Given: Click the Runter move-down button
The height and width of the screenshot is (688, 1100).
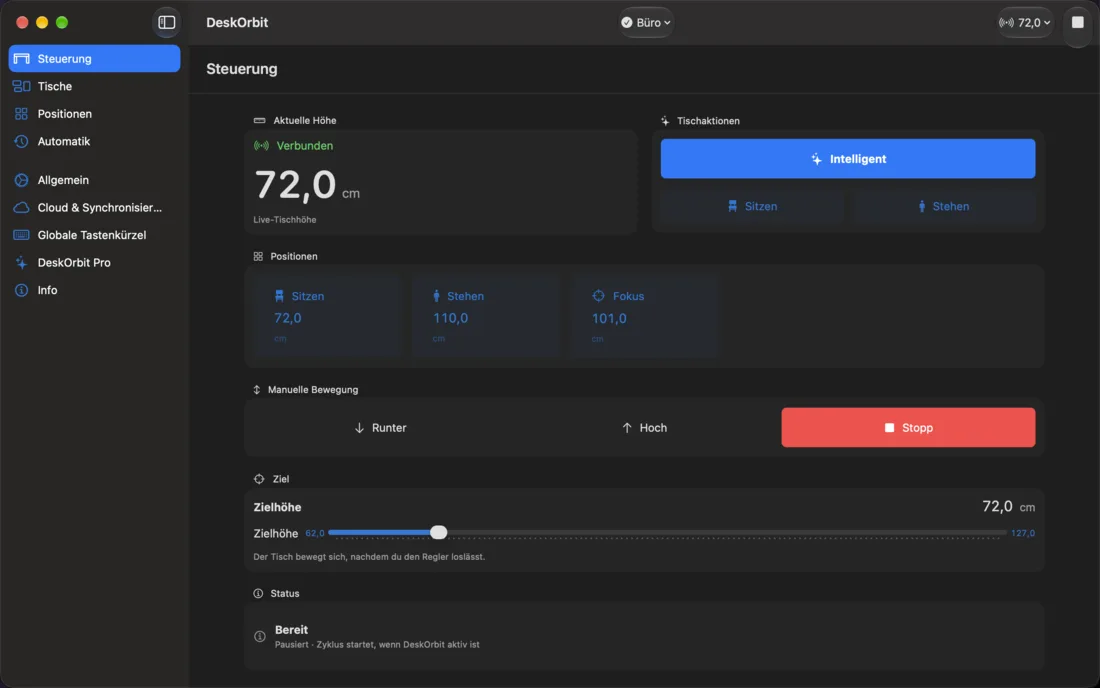Looking at the screenshot, I should click(380, 428).
